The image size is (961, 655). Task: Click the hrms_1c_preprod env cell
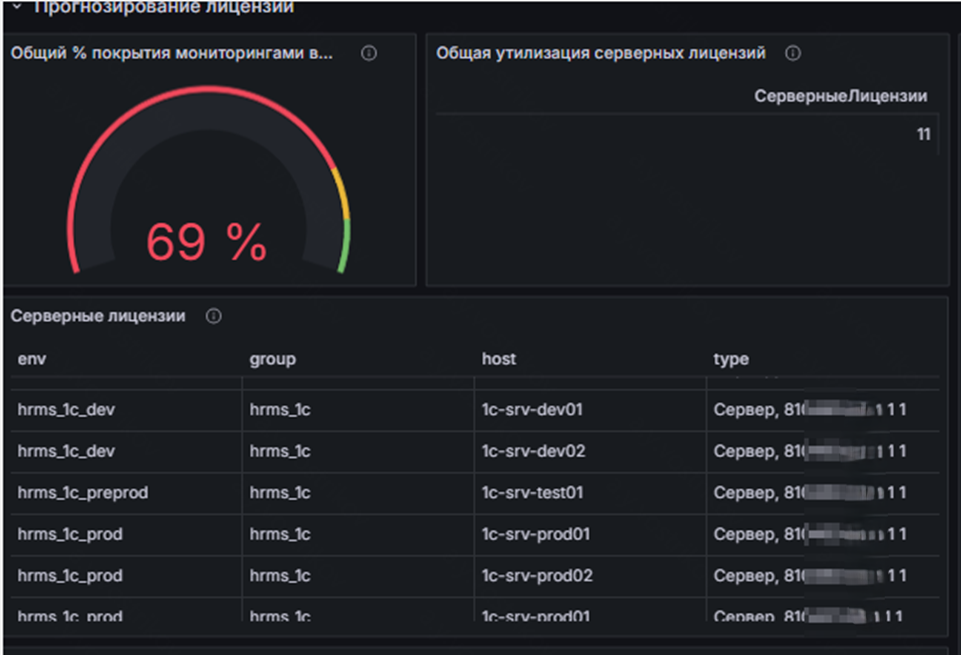[83, 493]
